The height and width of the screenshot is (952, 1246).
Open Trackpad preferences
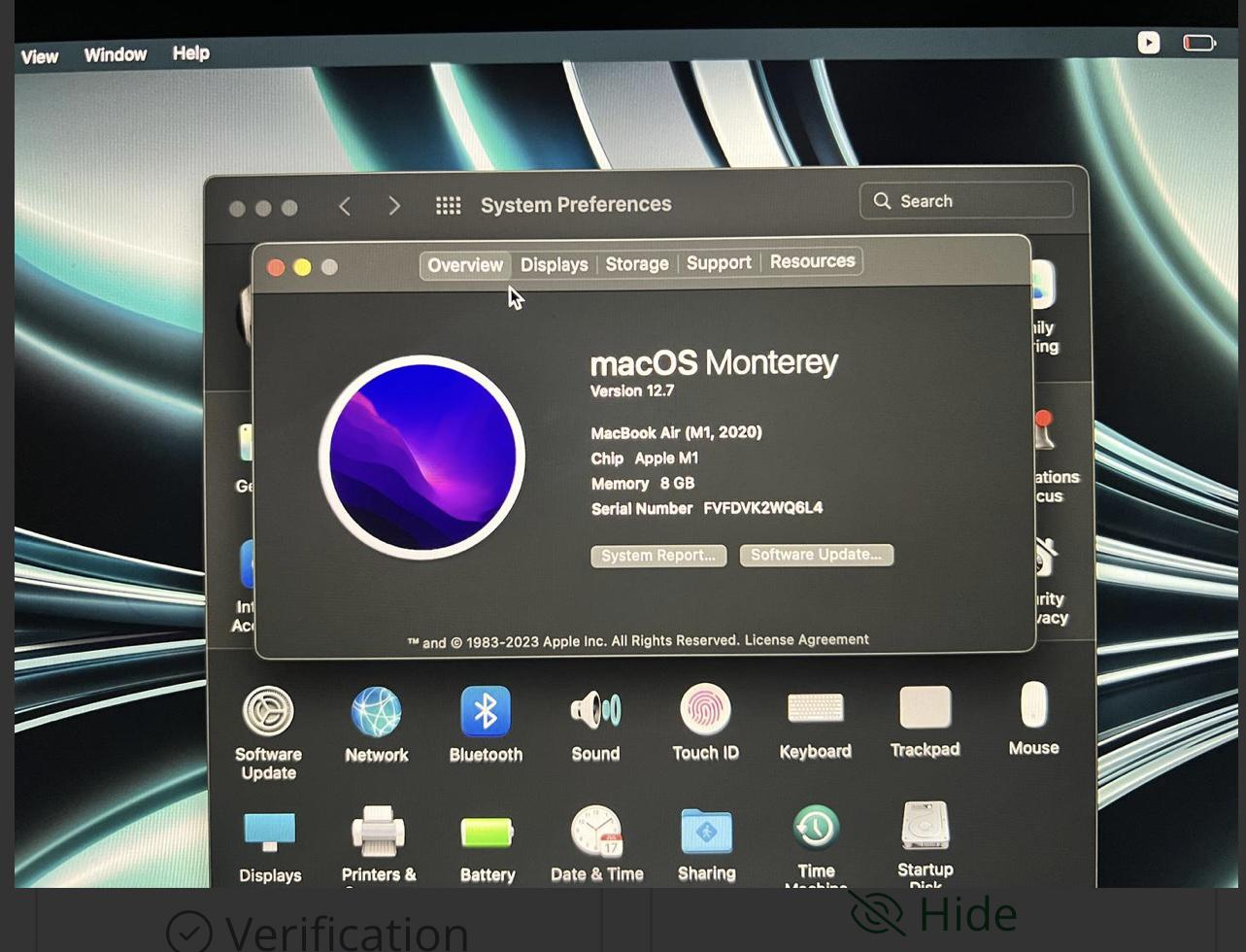point(925,721)
